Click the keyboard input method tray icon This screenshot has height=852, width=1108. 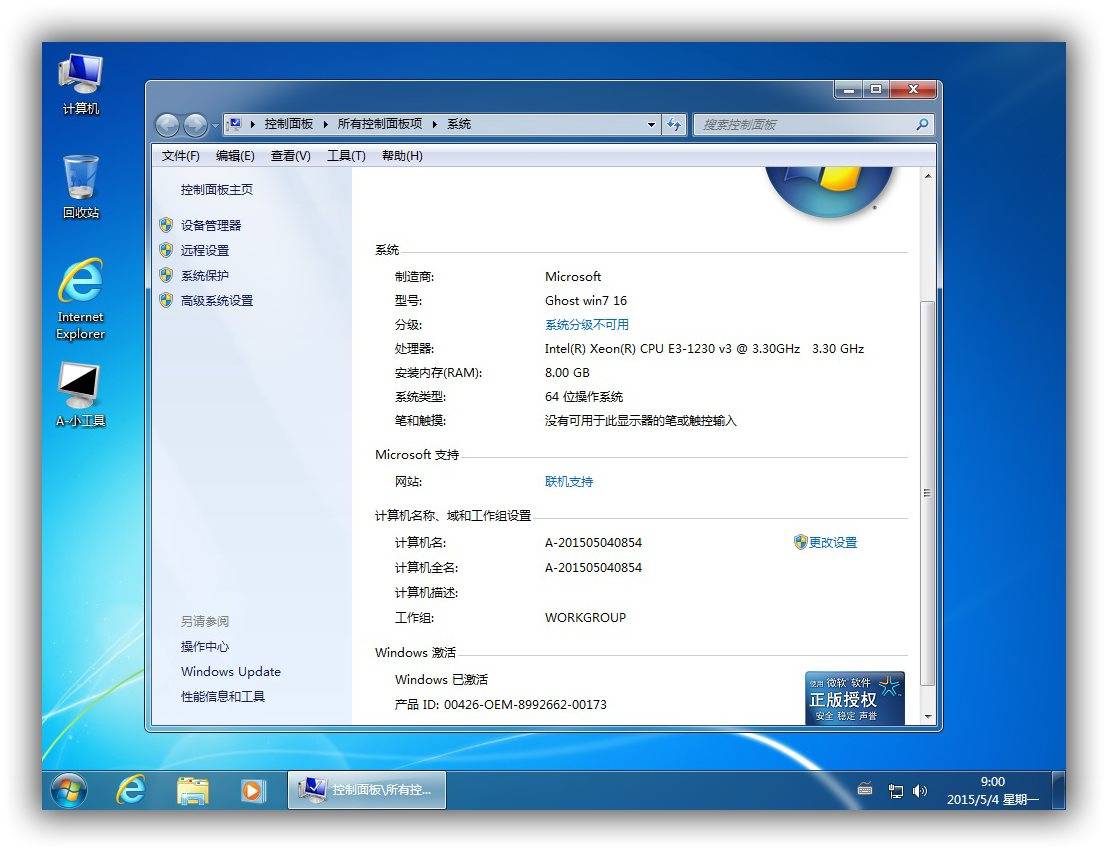pos(865,790)
